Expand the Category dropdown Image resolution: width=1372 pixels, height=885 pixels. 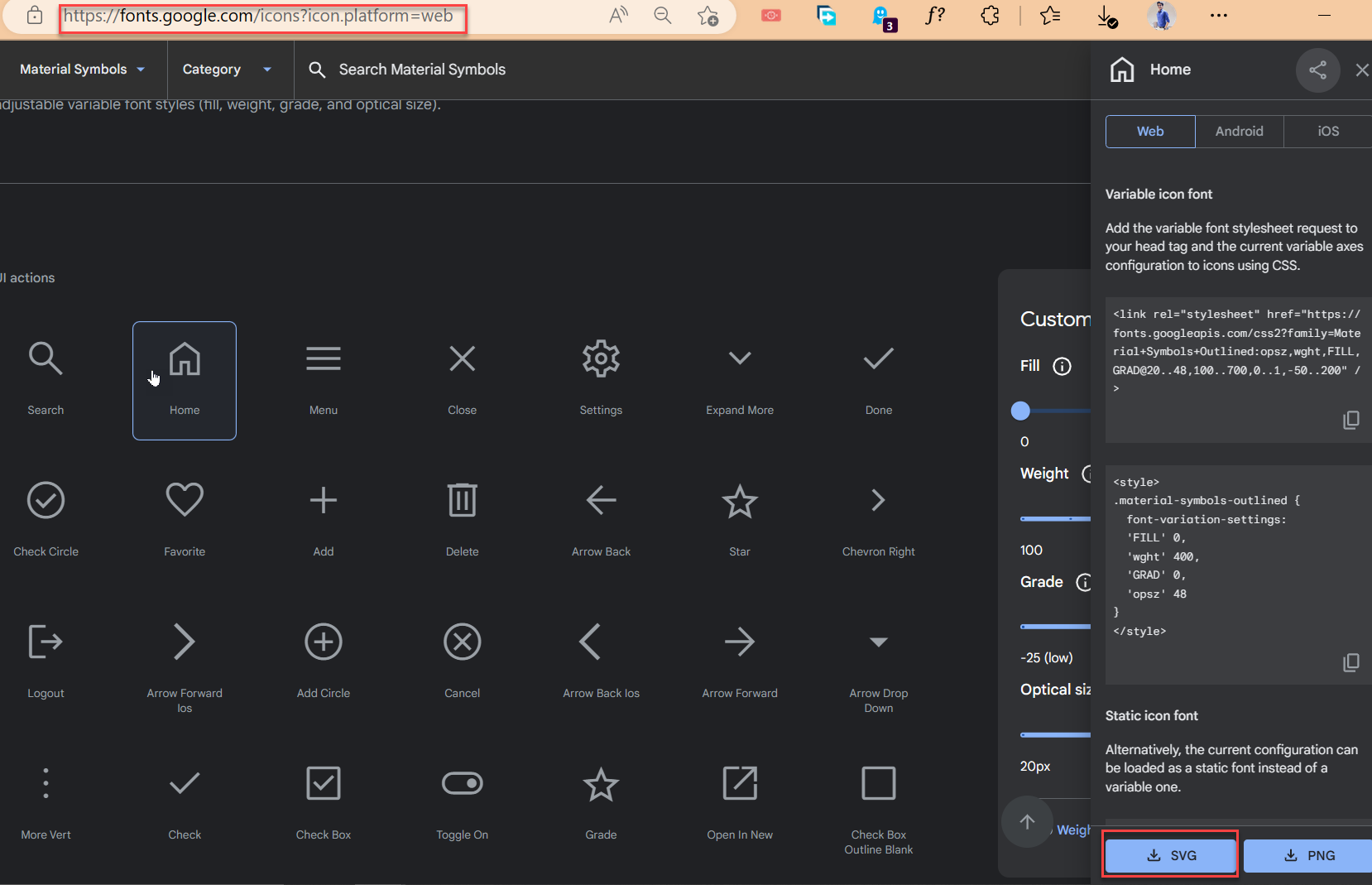tap(228, 70)
